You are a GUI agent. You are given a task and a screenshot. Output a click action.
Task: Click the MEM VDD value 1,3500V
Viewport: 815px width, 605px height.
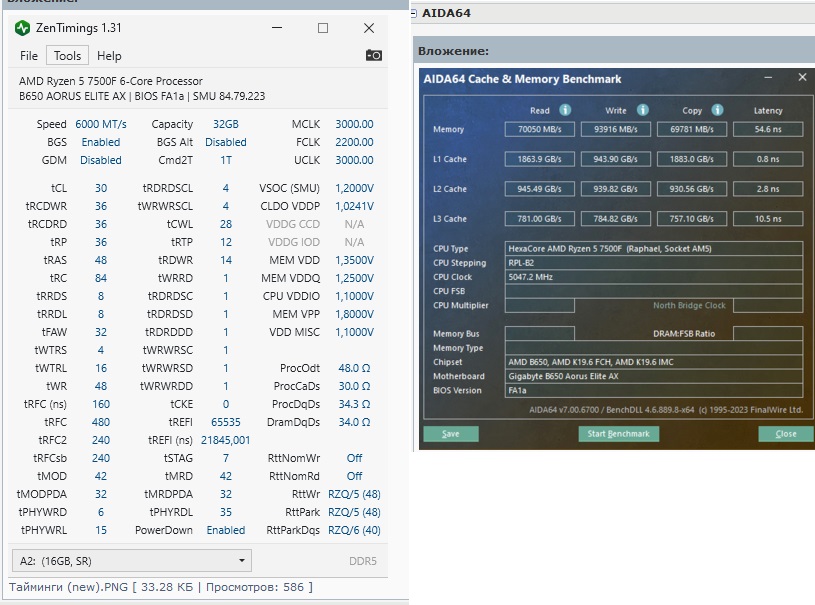[354, 260]
